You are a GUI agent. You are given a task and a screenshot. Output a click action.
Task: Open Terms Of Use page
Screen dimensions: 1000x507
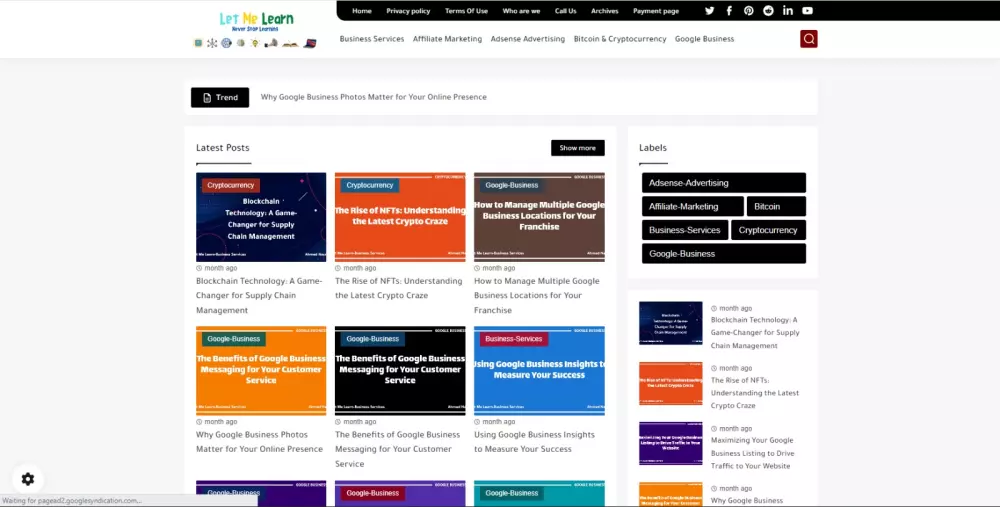[x=466, y=11]
